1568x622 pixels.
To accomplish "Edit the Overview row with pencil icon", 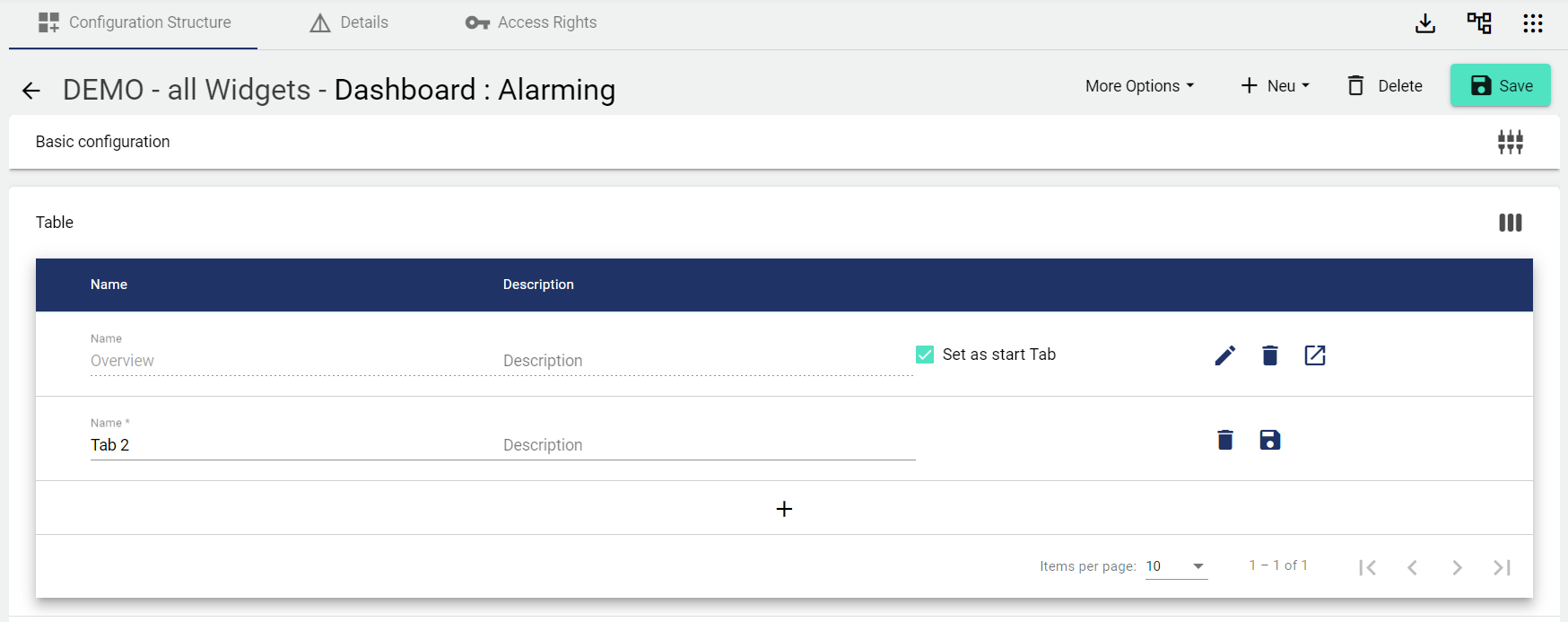I will pyautogui.click(x=1224, y=355).
